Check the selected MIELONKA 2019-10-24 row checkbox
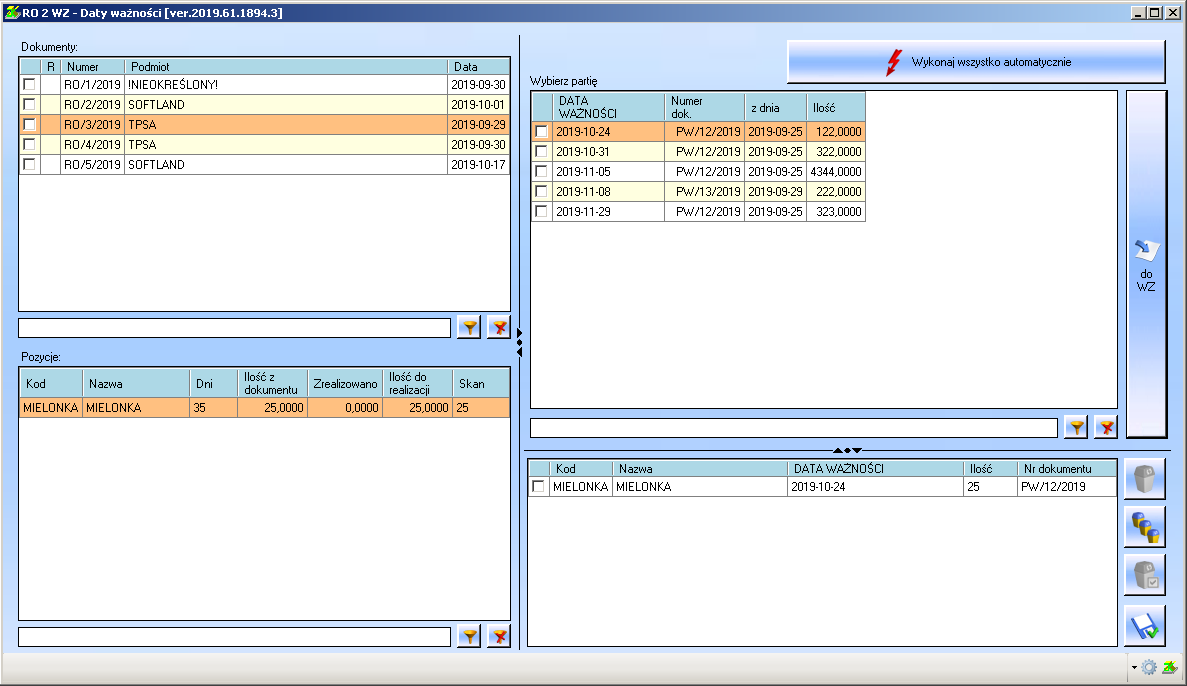This screenshot has width=1187, height=686. (538, 486)
